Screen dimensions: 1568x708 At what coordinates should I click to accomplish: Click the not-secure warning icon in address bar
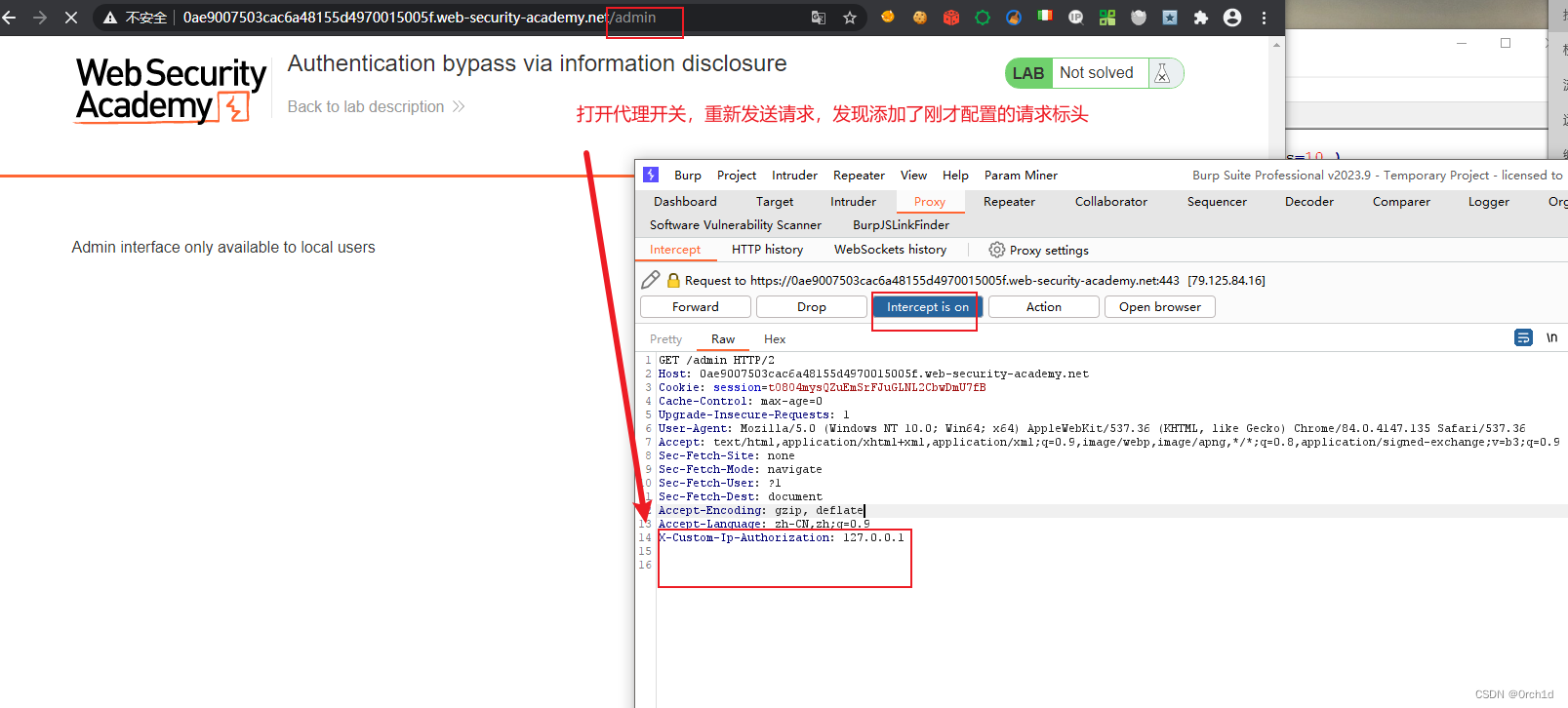pyautogui.click(x=110, y=18)
